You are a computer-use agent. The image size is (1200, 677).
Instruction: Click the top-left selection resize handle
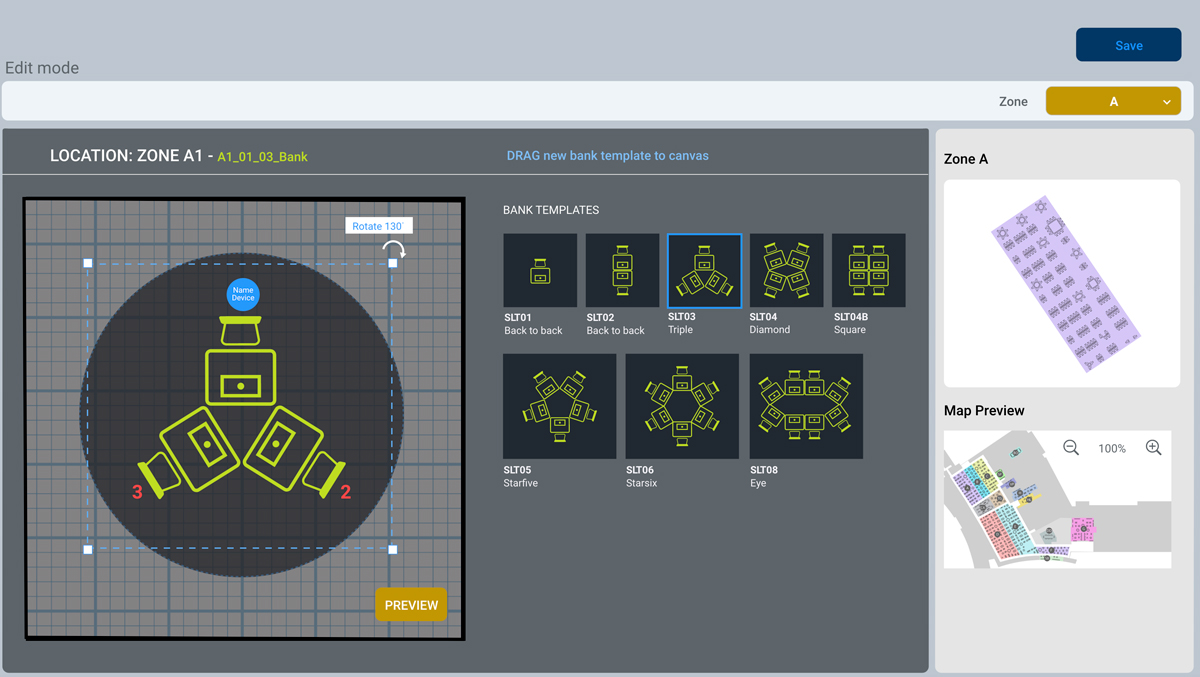click(x=88, y=264)
